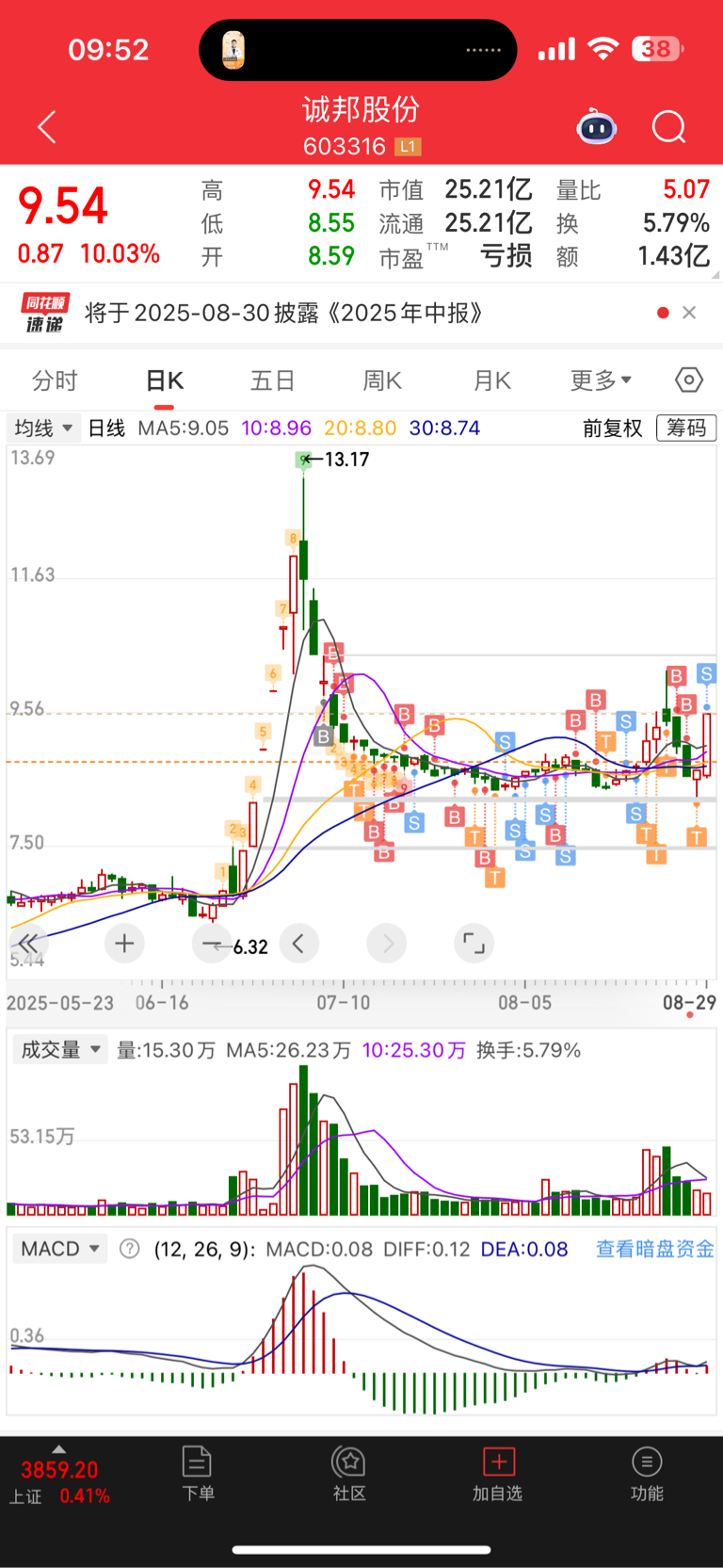723x1568 pixels.
Task: Switch to 月K tab
Action: (x=491, y=380)
